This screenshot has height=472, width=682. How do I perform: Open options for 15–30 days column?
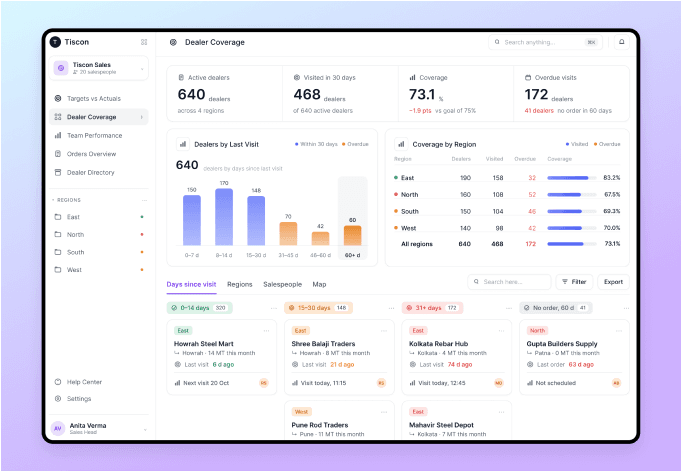391,308
